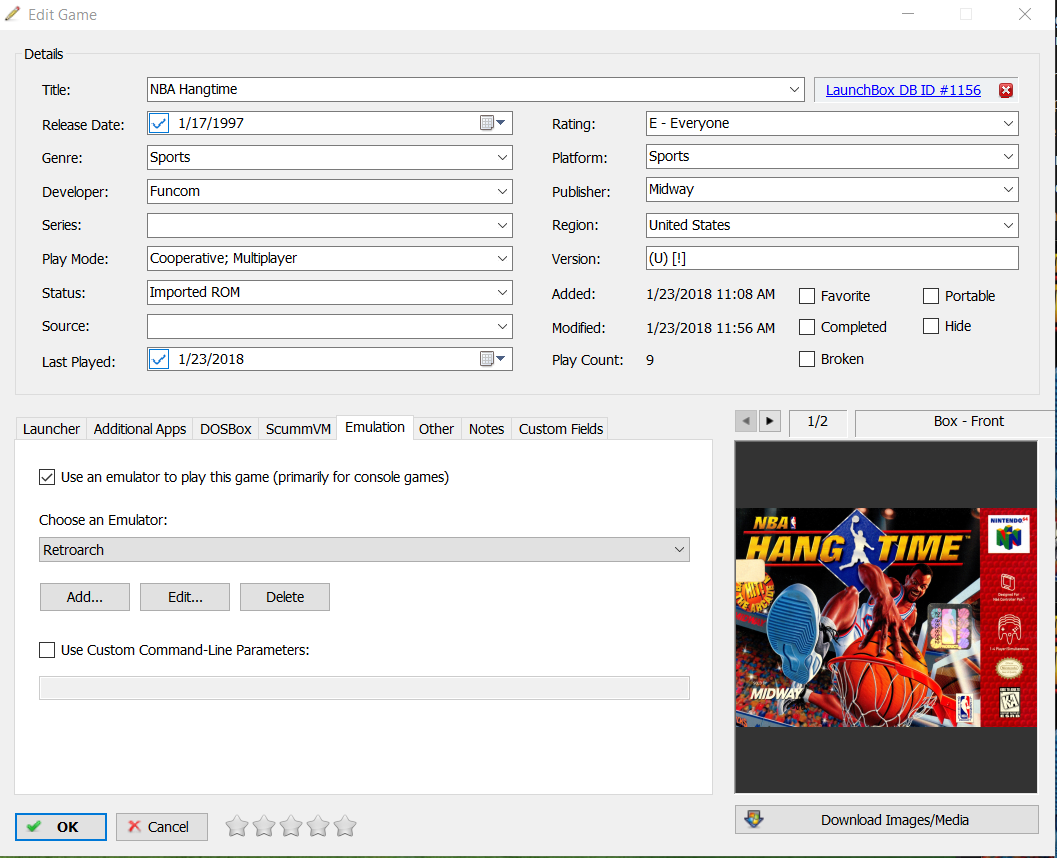Uncheck the Release Date checkbox
1057x858 pixels.
pos(159,123)
